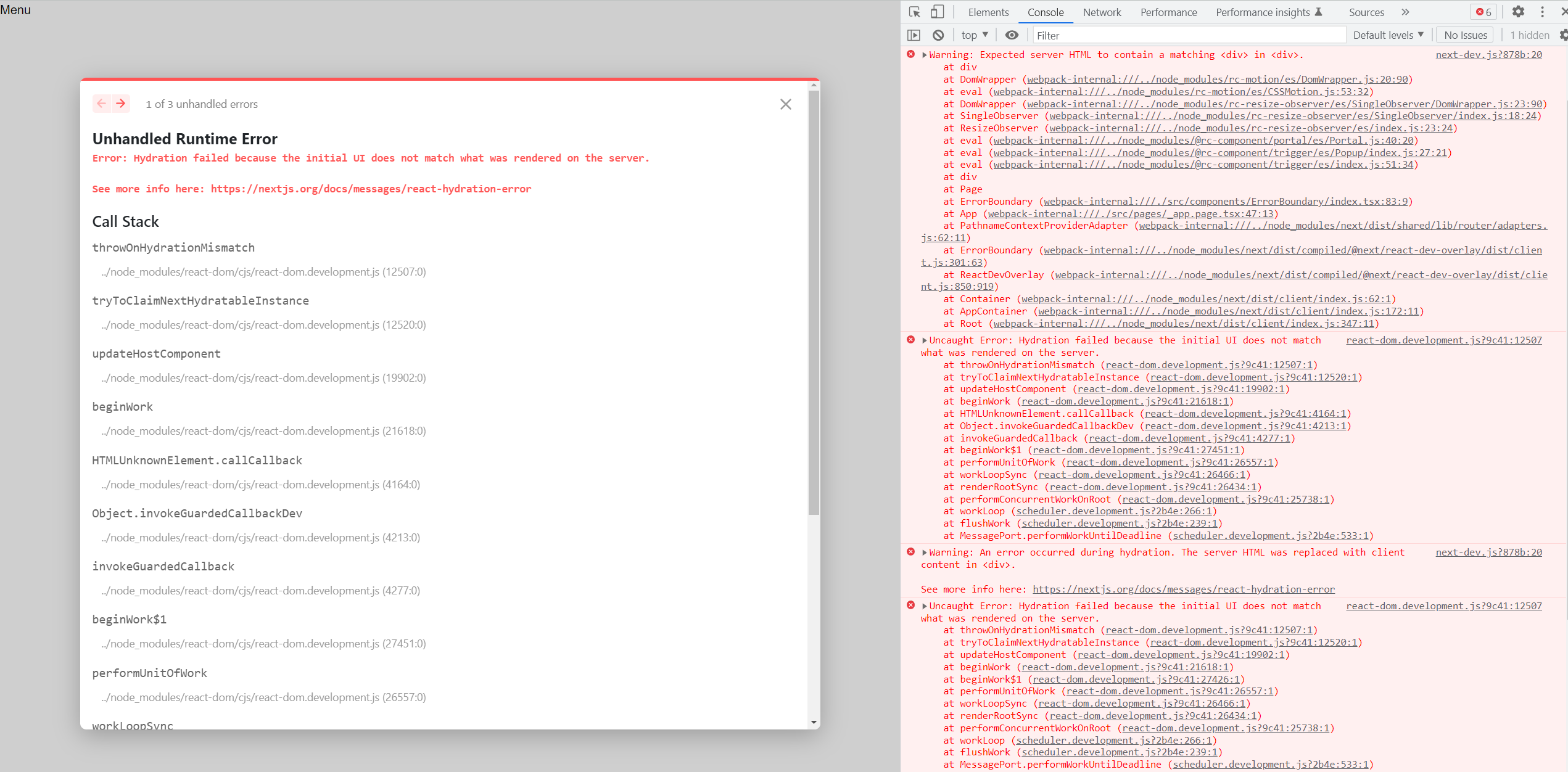Screen dimensions: 1568x772
Task: Show more DevTools tabs chevron
Action: click(x=1405, y=12)
